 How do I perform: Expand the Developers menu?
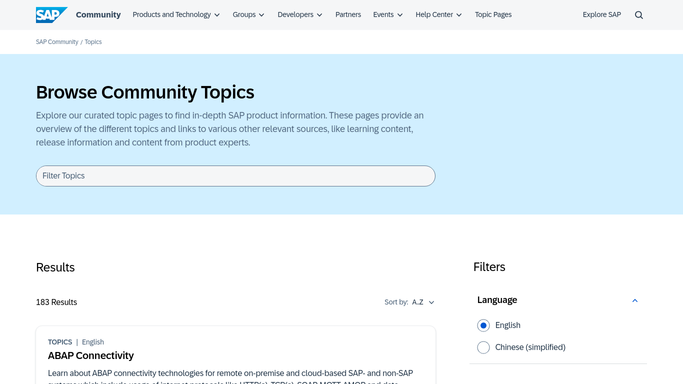click(x=300, y=15)
